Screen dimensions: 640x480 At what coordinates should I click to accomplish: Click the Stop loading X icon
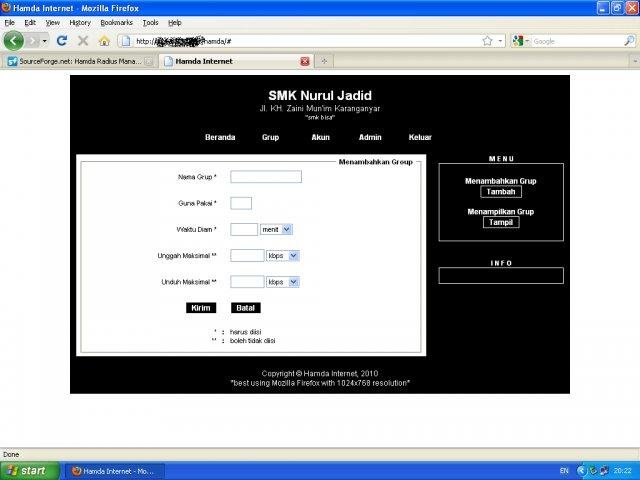83,40
